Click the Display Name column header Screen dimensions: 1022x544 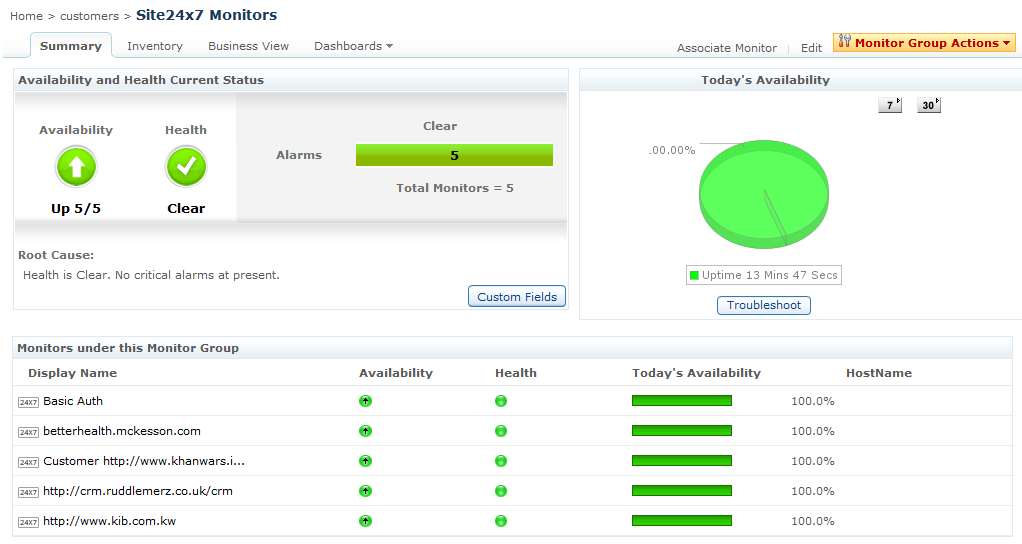pos(72,373)
